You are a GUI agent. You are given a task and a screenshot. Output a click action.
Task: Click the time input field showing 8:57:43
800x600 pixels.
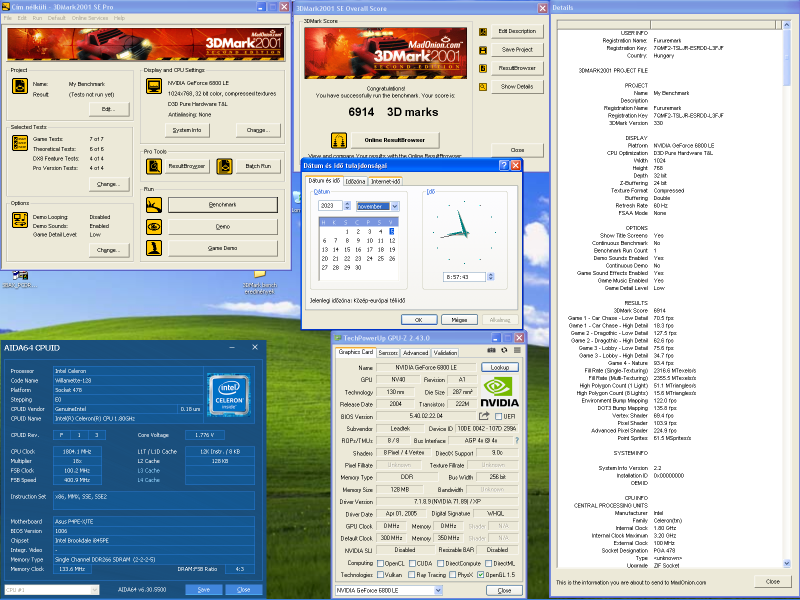pos(464,277)
